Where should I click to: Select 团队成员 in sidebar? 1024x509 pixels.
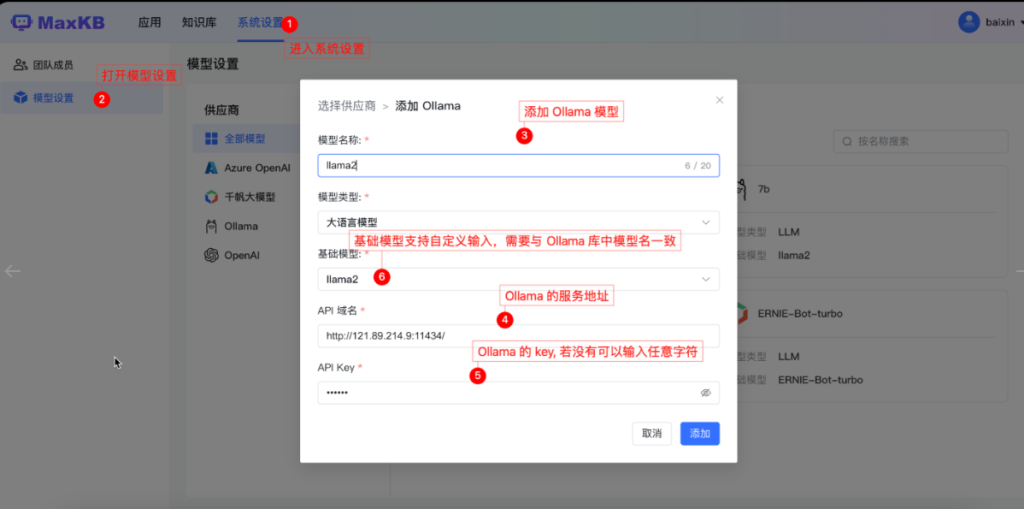point(82,65)
